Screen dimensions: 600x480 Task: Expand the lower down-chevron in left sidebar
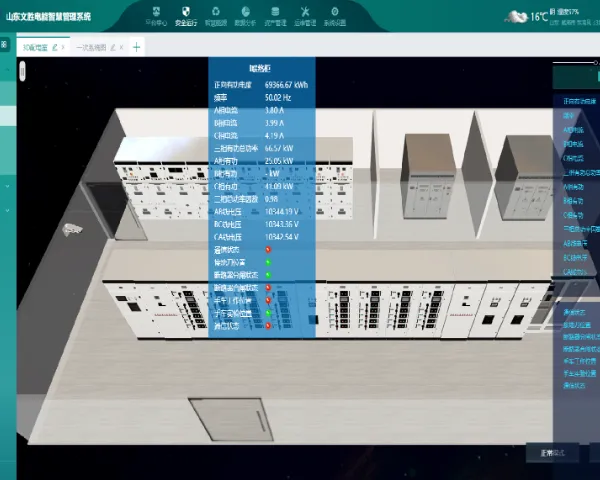pyautogui.click(x=7, y=211)
